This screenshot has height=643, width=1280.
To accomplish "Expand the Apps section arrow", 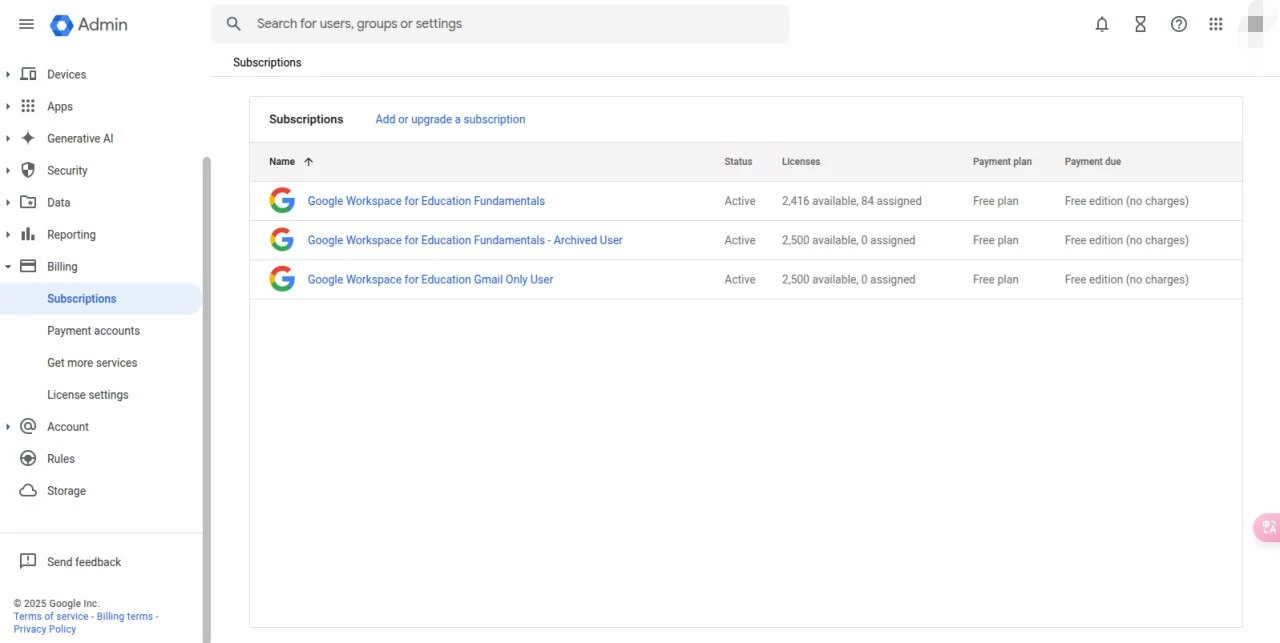I will pyautogui.click(x=8, y=106).
